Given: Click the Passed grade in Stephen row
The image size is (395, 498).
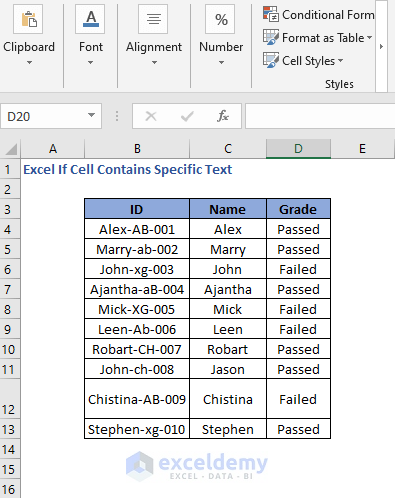Looking at the screenshot, I should point(298,429).
